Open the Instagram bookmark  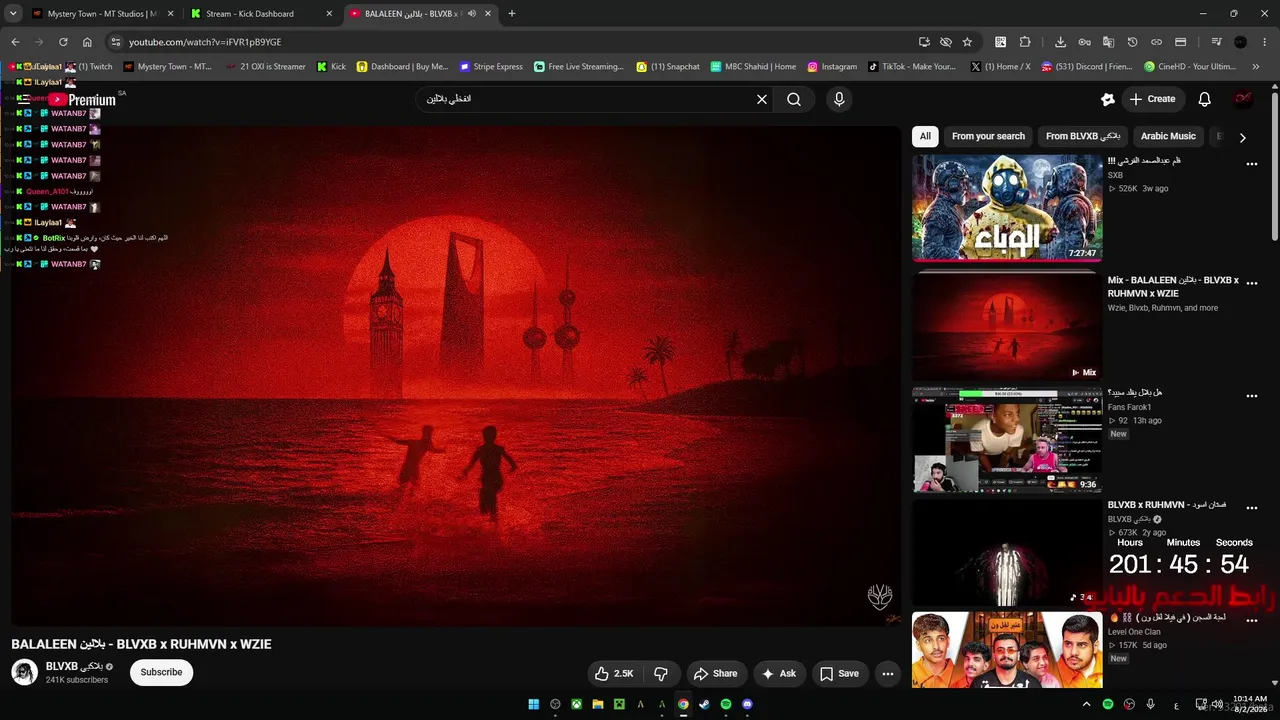(832, 67)
